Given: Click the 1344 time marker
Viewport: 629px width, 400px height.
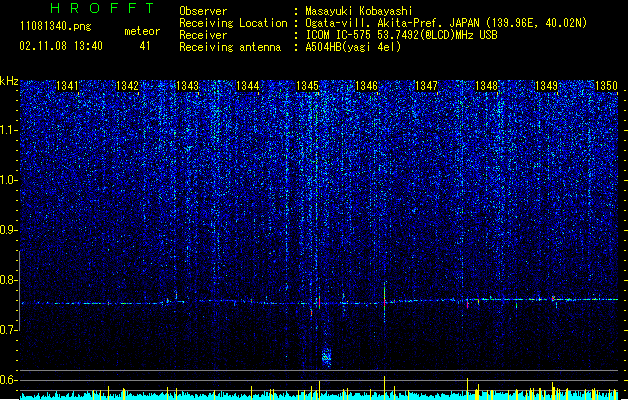Looking at the screenshot, I should pyautogui.click(x=248, y=86).
